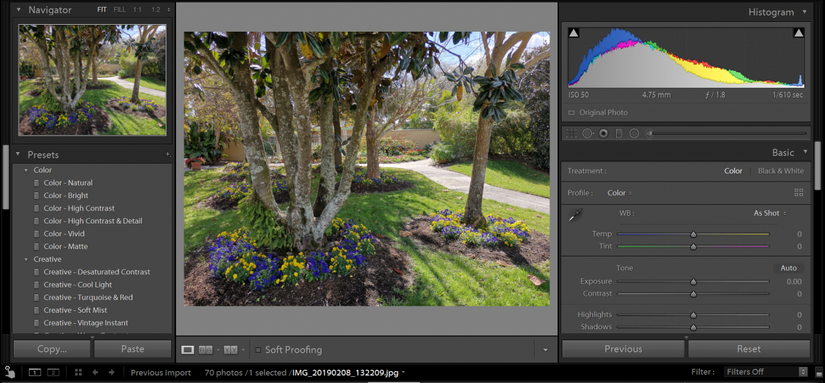Open the Filters Off dropdown
This screenshot has height=383, width=825.
click(x=766, y=372)
